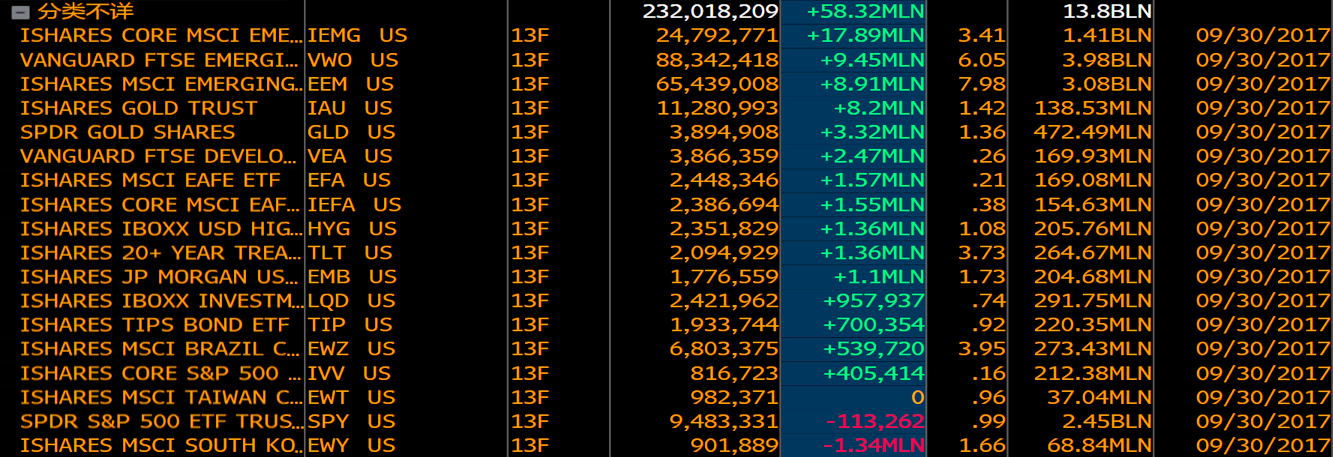Click group market value 13.8BLN
Viewport: 1333px width, 457px height.
click(x=1108, y=12)
